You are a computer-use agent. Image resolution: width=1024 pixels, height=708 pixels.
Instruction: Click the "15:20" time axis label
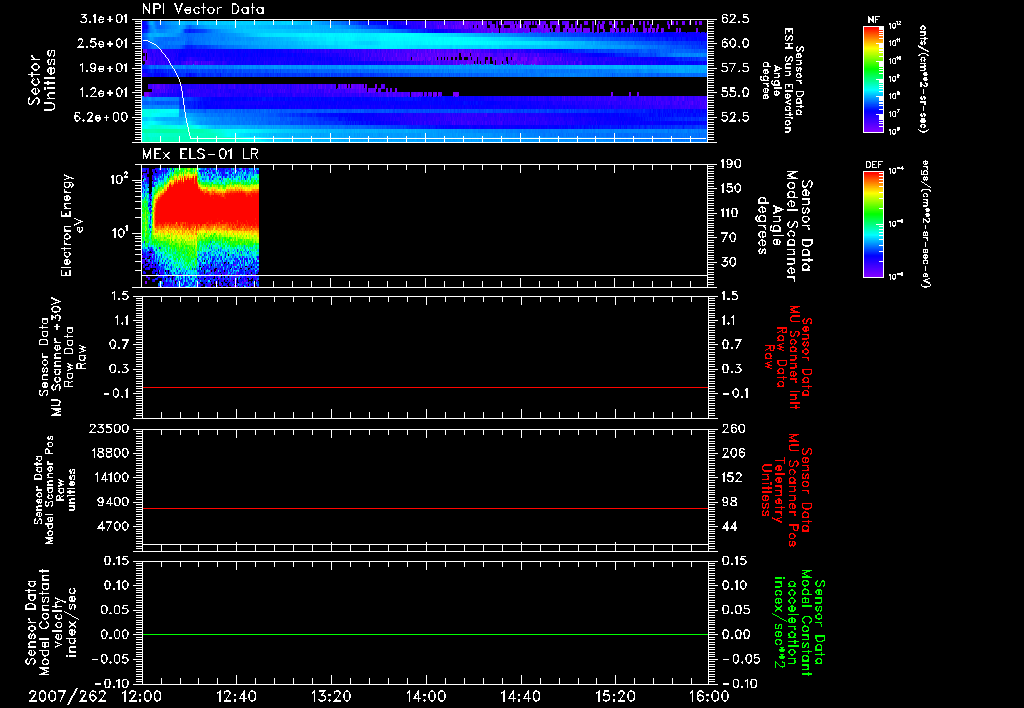[615, 696]
